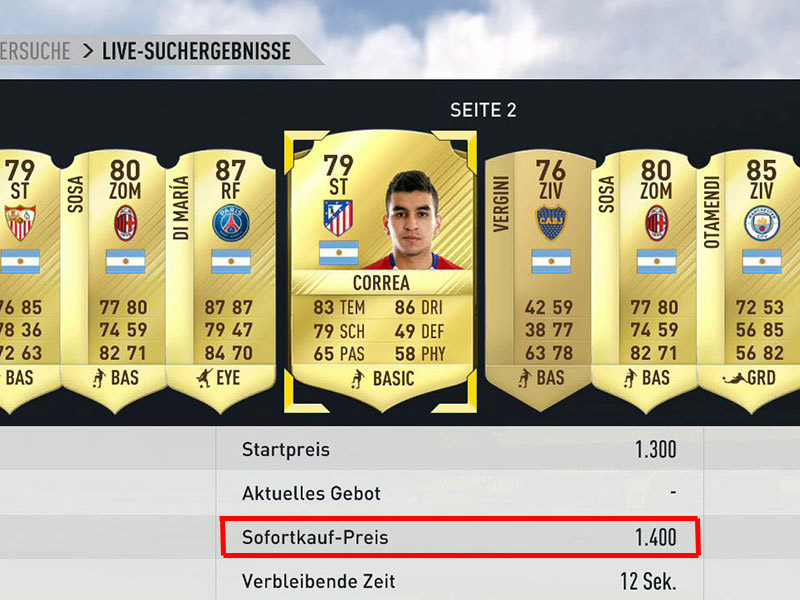Select the Di María 87 RF card

coord(221,281)
